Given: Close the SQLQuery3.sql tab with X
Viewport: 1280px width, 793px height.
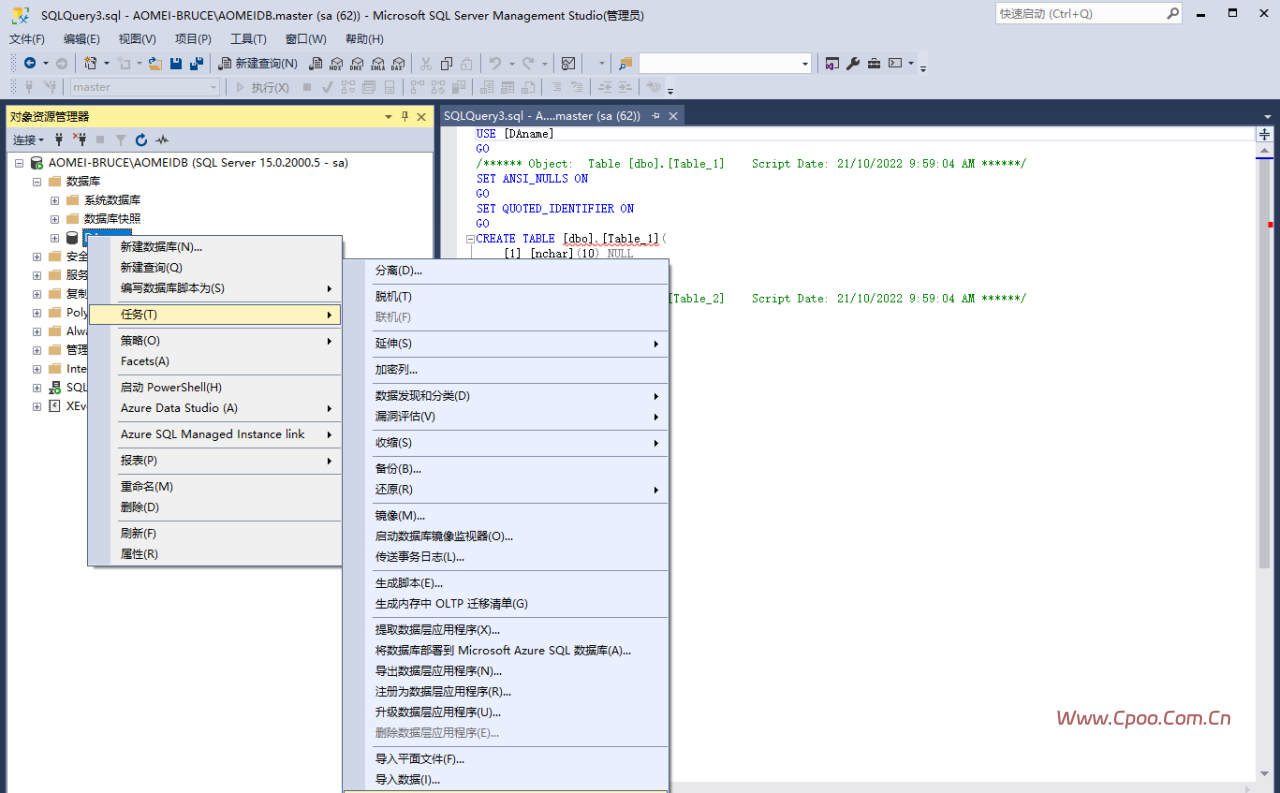Looking at the screenshot, I should click(x=673, y=116).
